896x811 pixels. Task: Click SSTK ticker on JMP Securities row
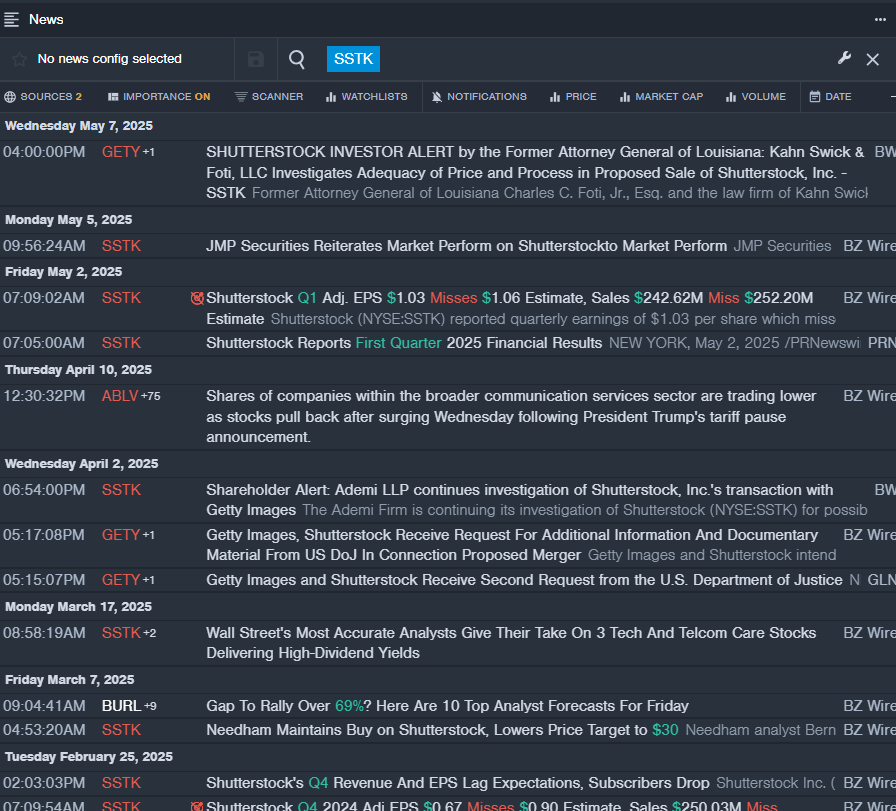tap(121, 246)
